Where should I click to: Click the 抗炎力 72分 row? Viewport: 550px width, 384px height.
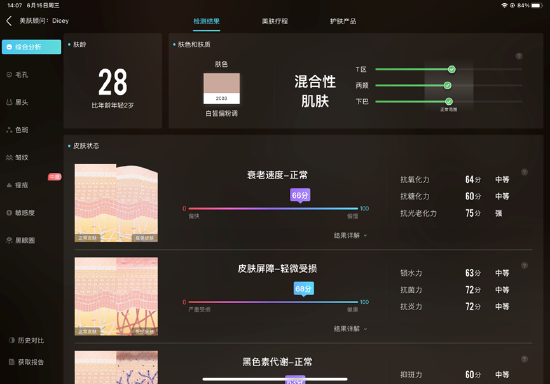point(455,306)
